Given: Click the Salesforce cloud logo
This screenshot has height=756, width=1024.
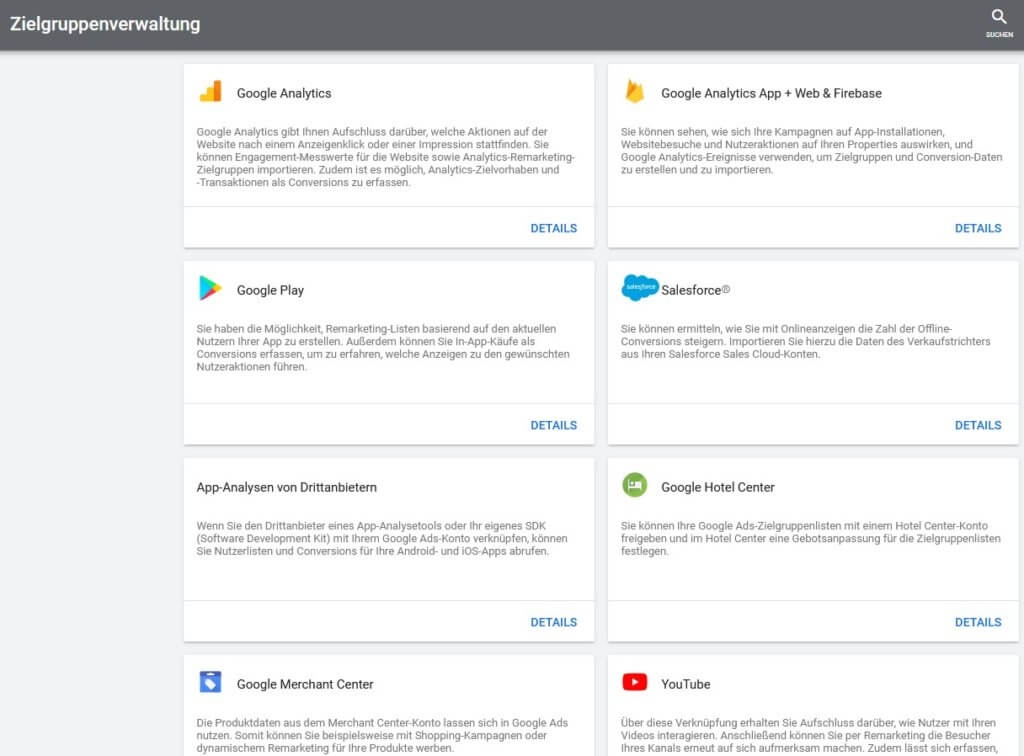Looking at the screenshot, I should click(x=639, y=288).
